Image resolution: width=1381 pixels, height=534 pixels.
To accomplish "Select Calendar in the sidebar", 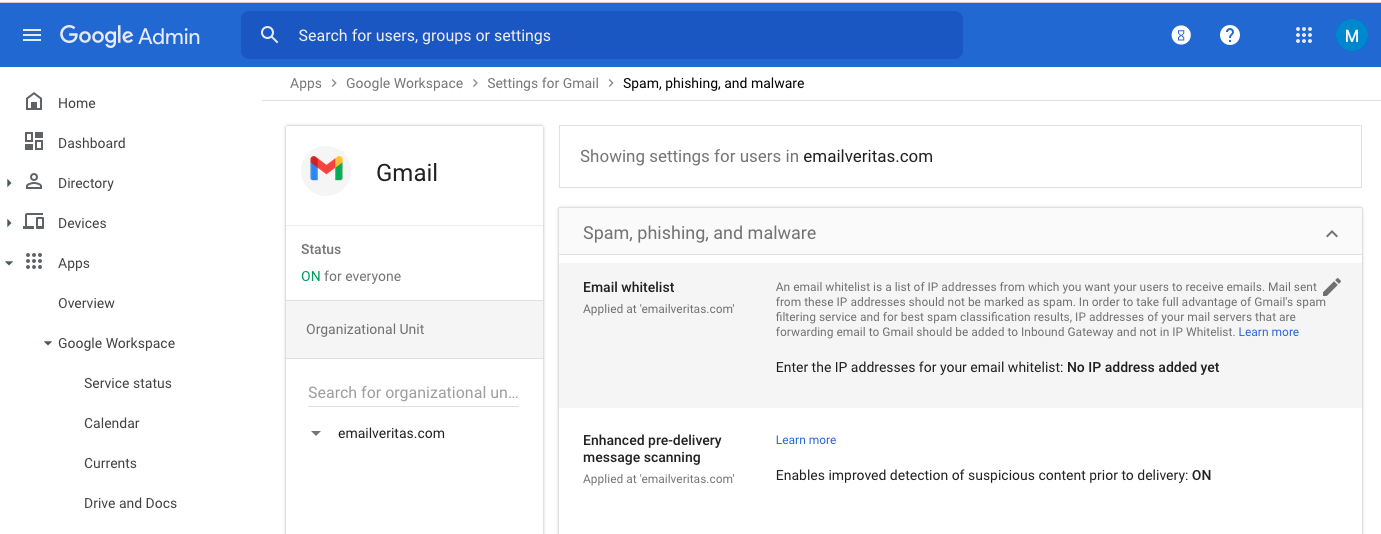I will (x=112, y=423).
